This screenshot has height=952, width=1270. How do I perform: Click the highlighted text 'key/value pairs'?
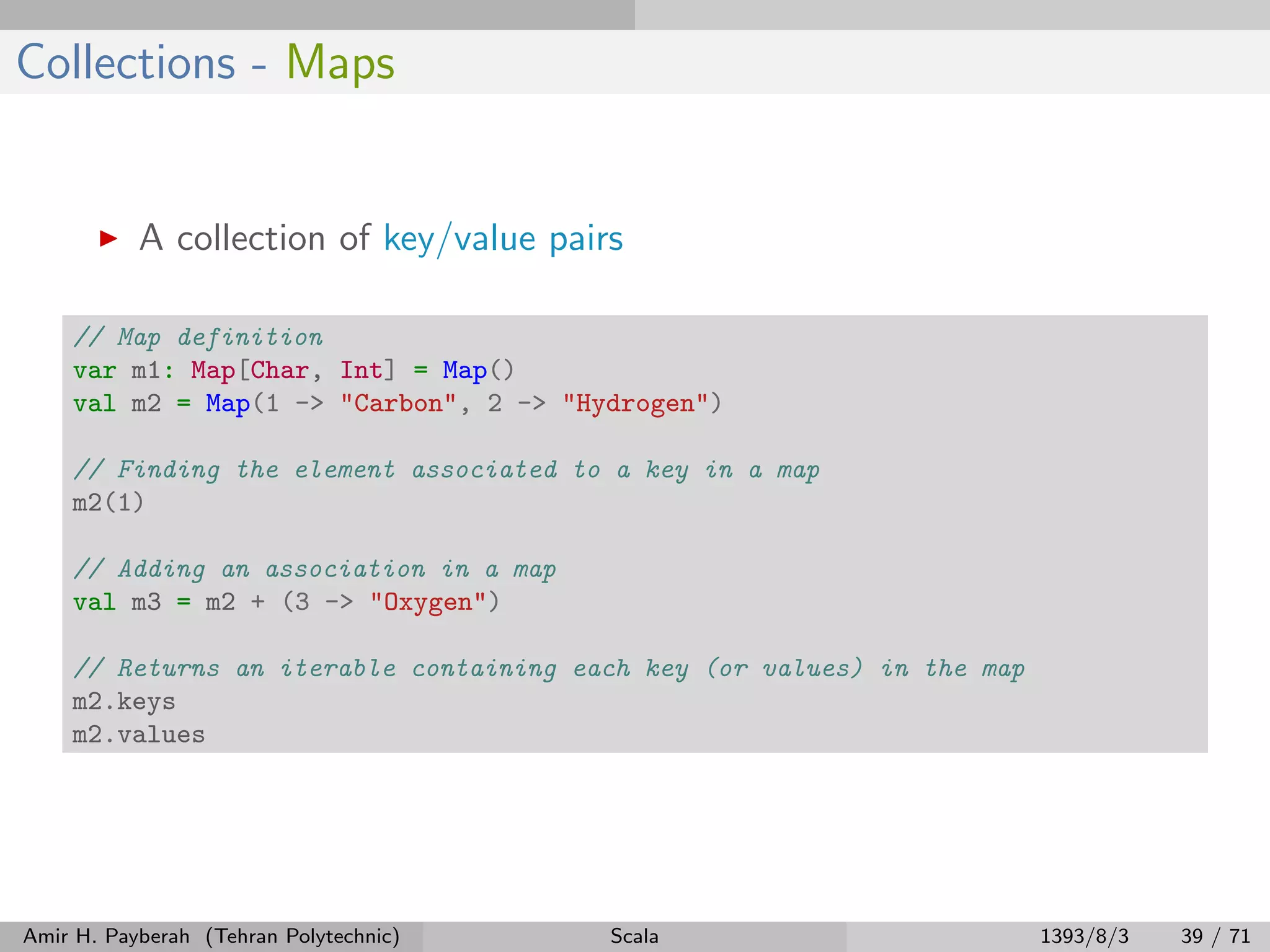(503, 239)
